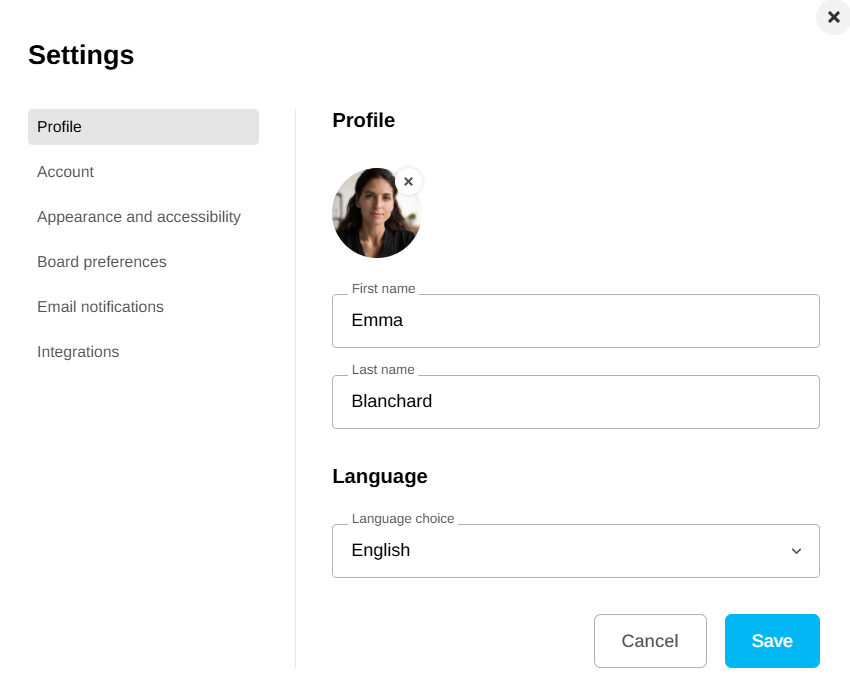The width and height of the screenshot is (850, 697).
Task: Open the Account settings section
Action: [x=66, y=172]
